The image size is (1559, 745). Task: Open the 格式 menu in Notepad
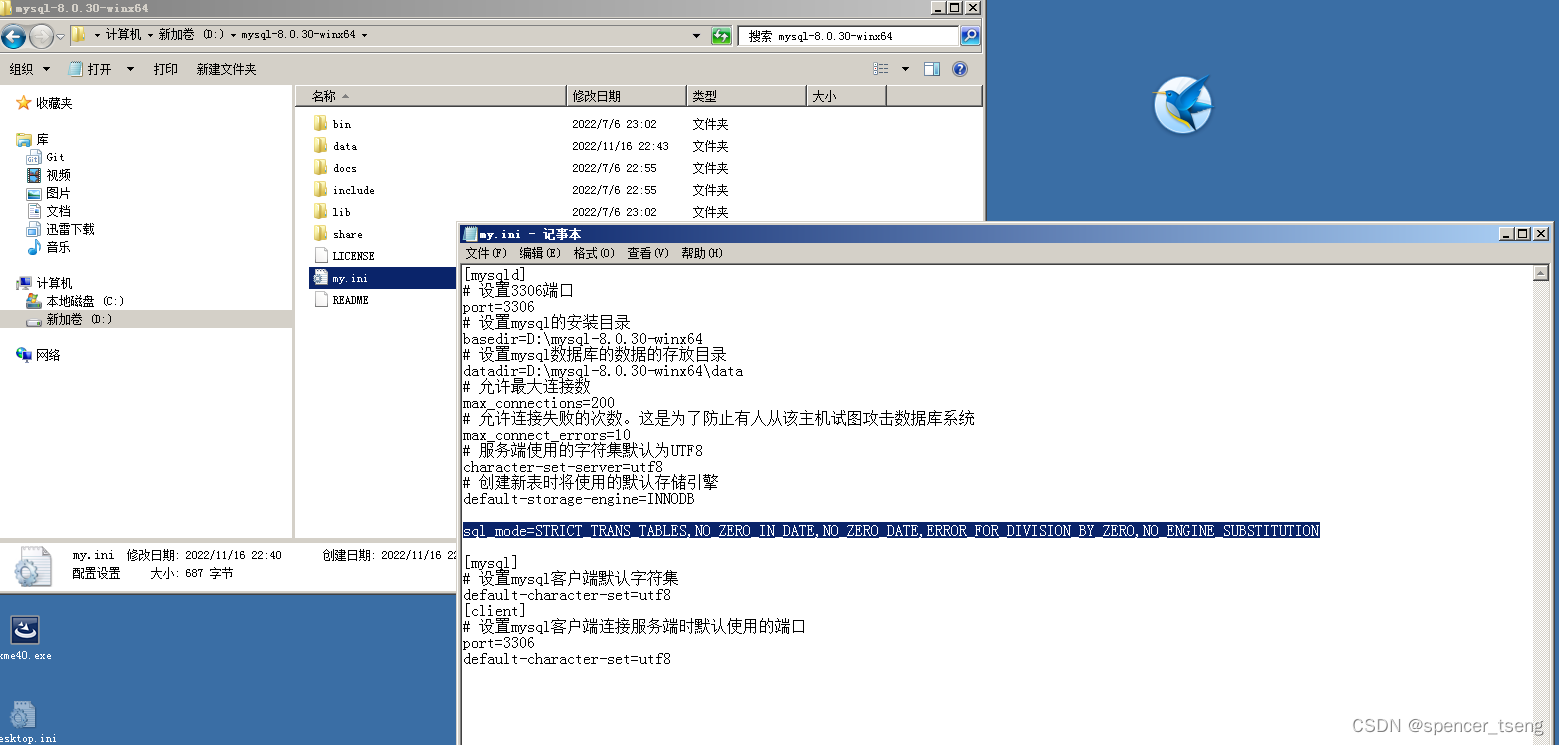pos(593,253)
